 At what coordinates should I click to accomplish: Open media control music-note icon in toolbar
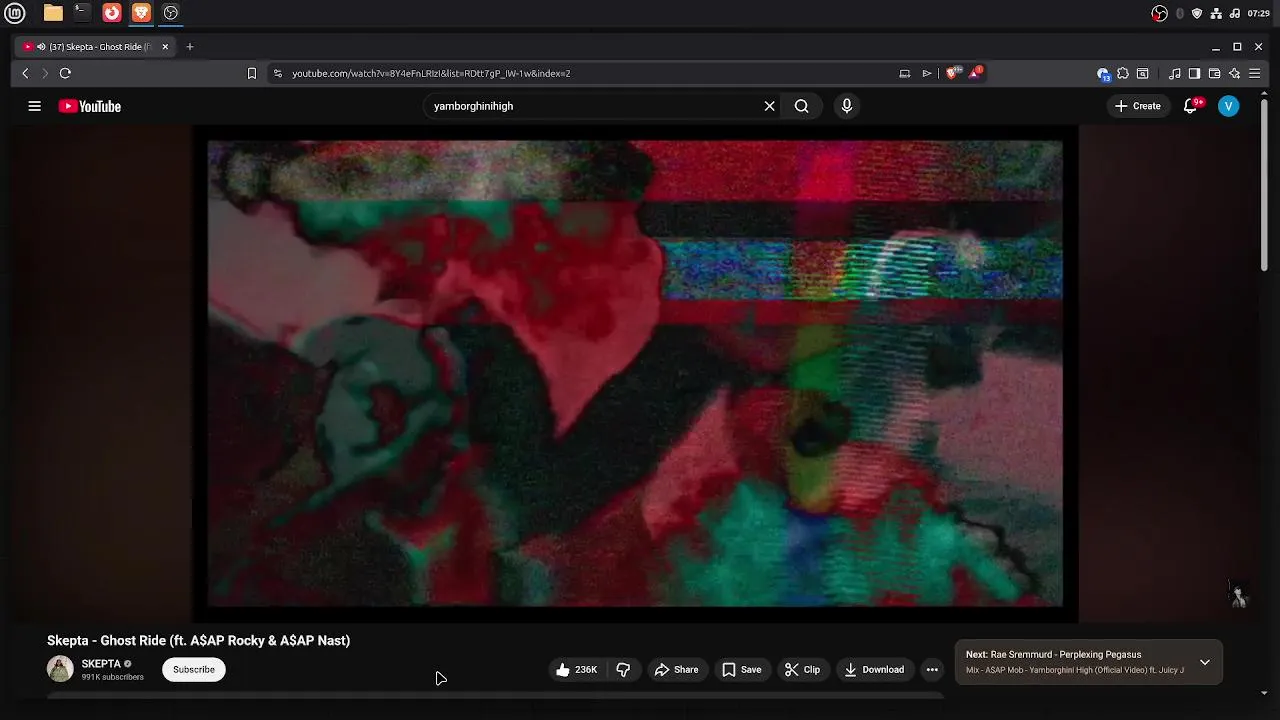[1175, 73]
